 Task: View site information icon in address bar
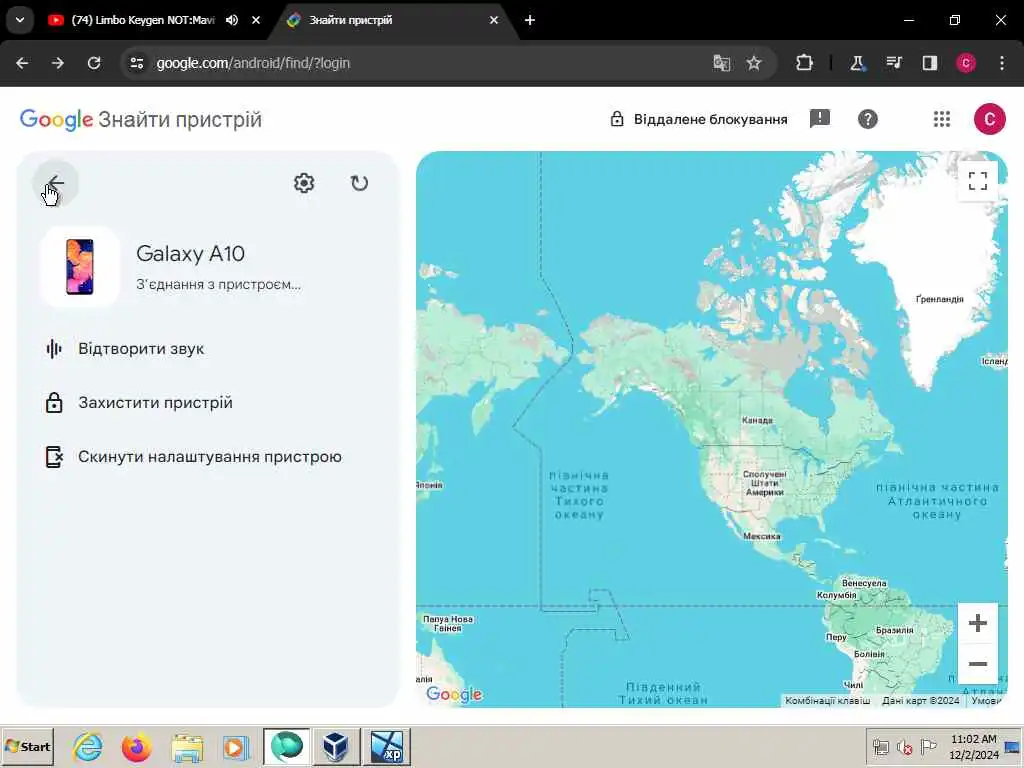(x=137, y=63)
